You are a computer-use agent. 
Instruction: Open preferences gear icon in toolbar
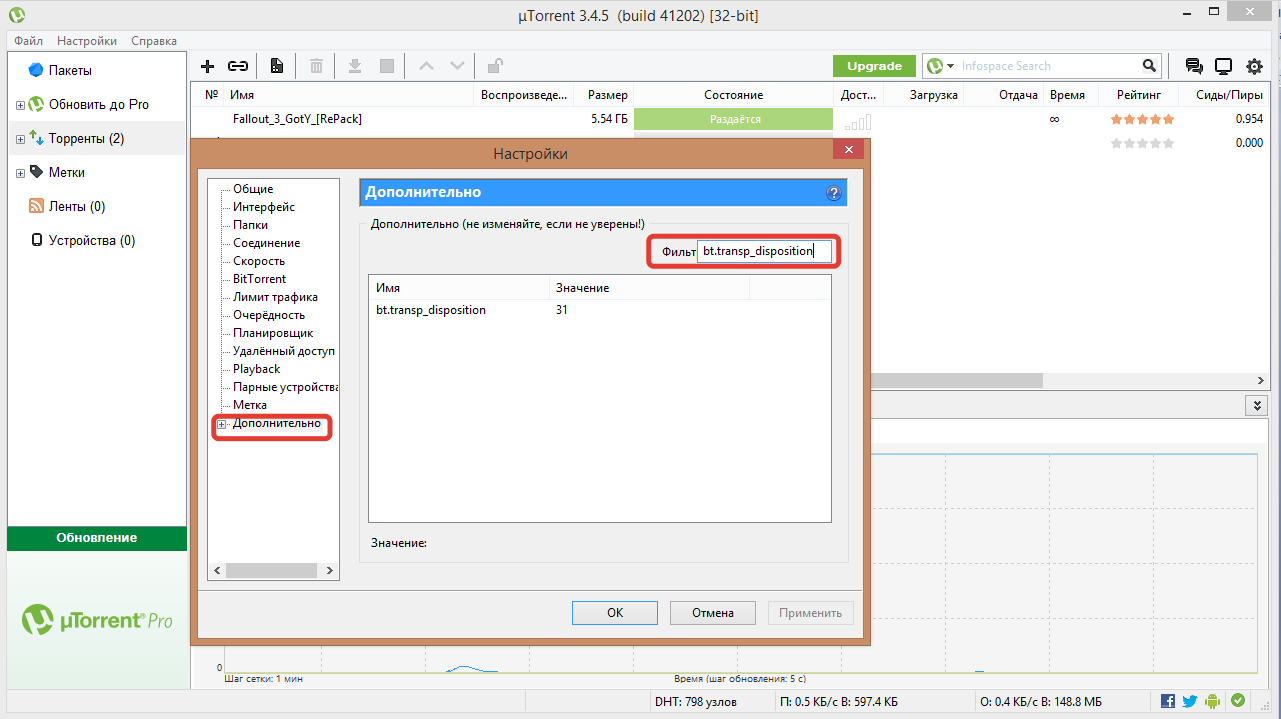tap(1254, 66)
